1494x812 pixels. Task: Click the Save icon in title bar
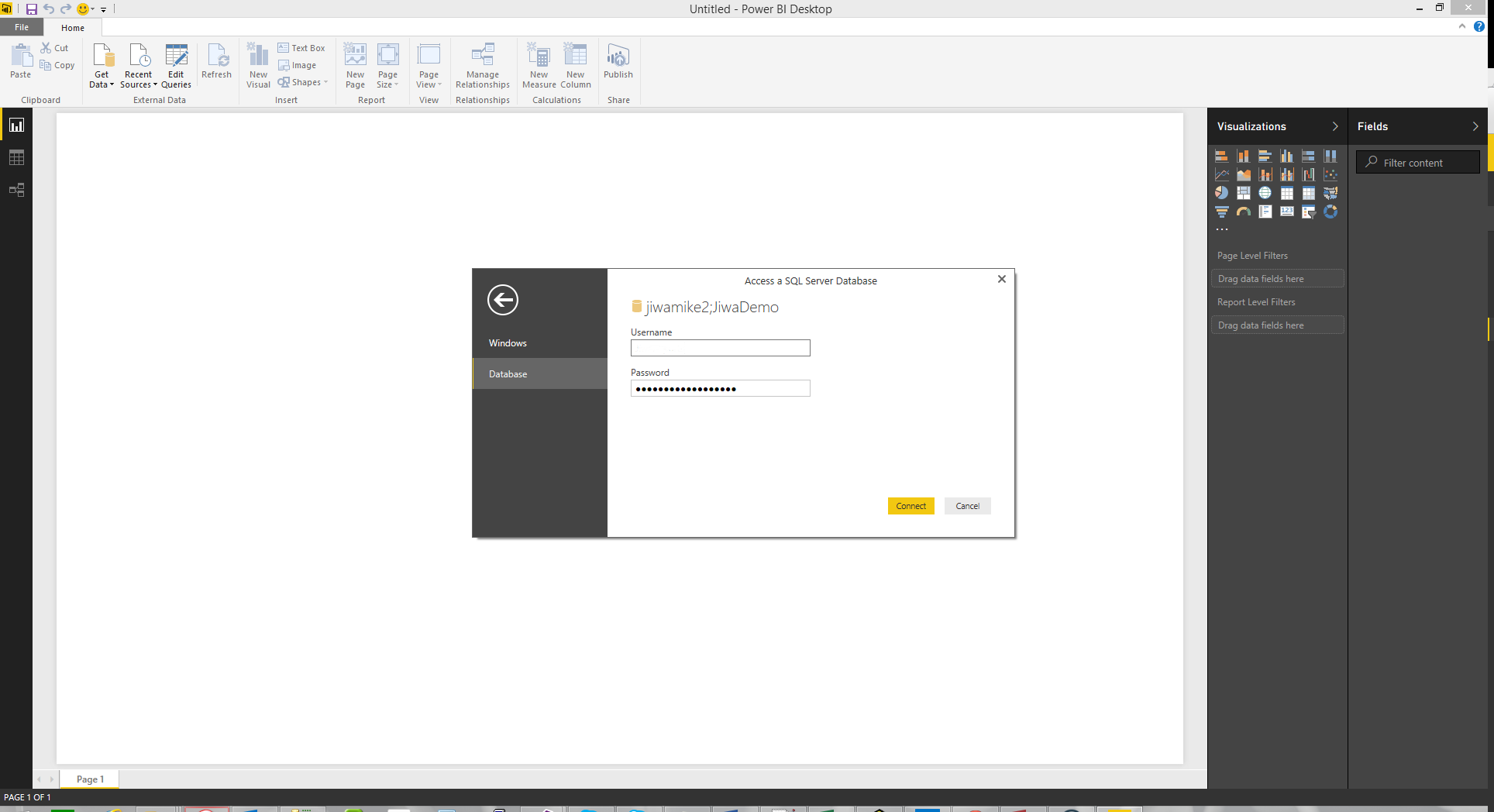click(x=32, y=9)
